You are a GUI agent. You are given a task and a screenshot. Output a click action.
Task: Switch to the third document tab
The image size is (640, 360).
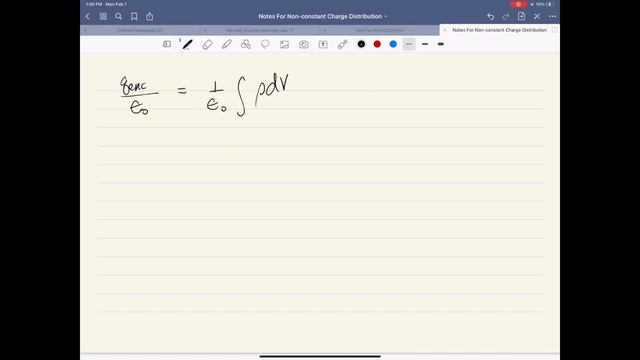pos(380,30)
